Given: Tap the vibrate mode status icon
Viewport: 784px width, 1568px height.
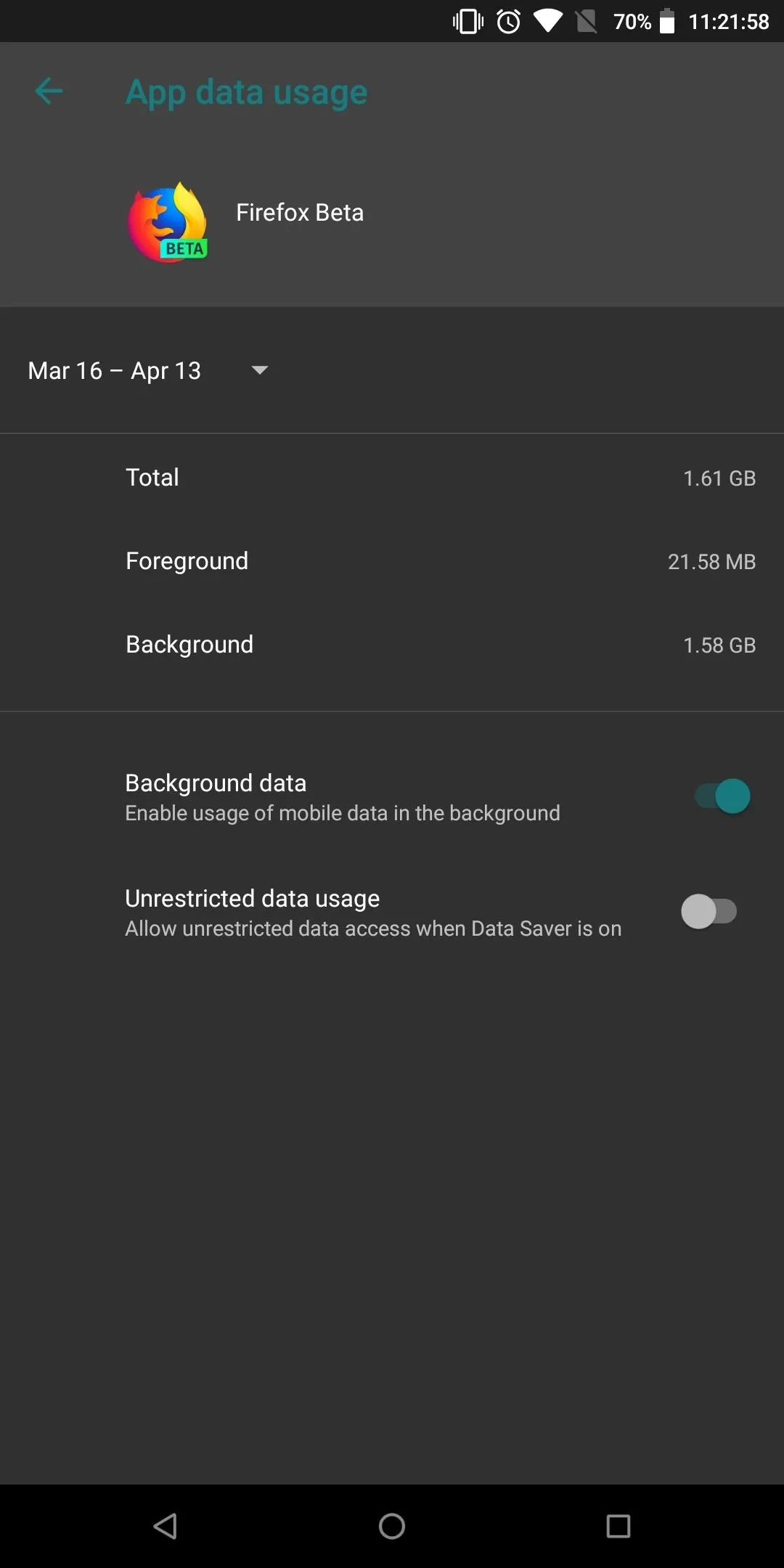Looking at the screenshot, I should click(468, 22).
